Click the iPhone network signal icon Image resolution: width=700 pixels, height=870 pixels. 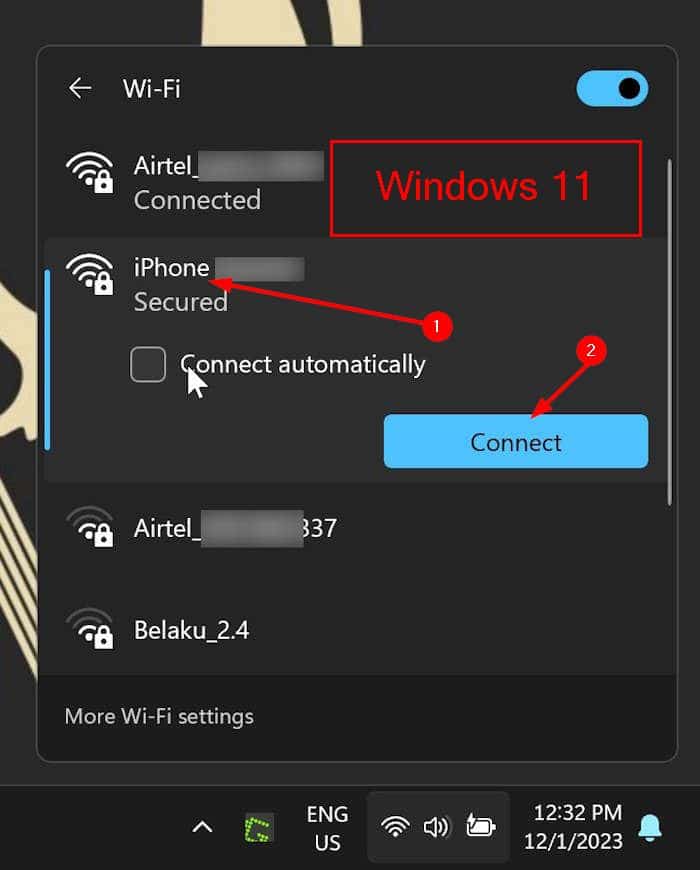(x=90, y=275)
